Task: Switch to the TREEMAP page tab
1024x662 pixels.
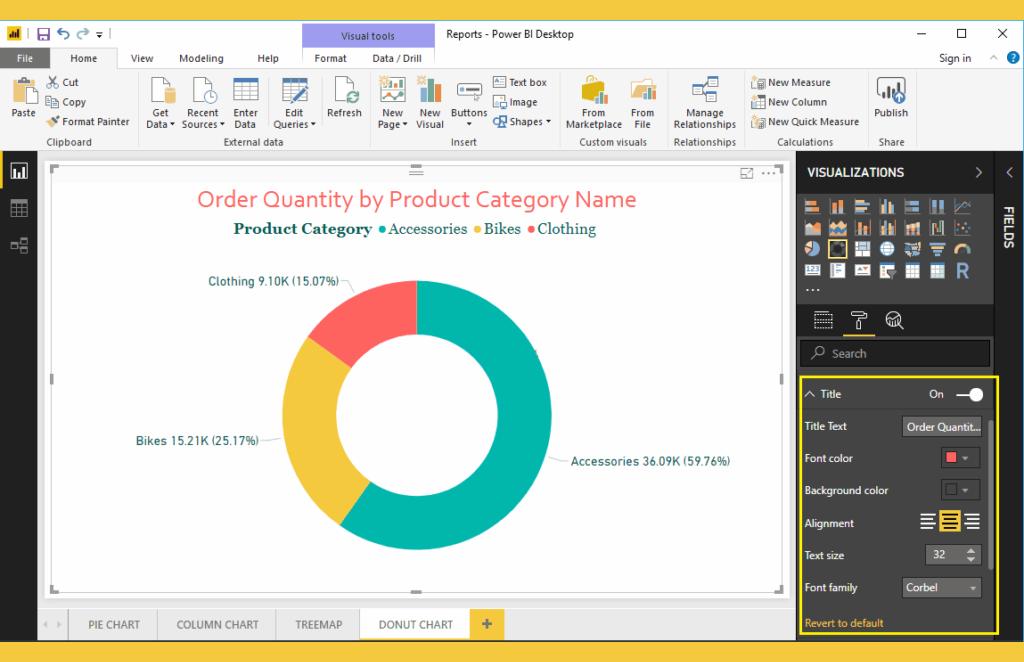Action: (318, 624)
